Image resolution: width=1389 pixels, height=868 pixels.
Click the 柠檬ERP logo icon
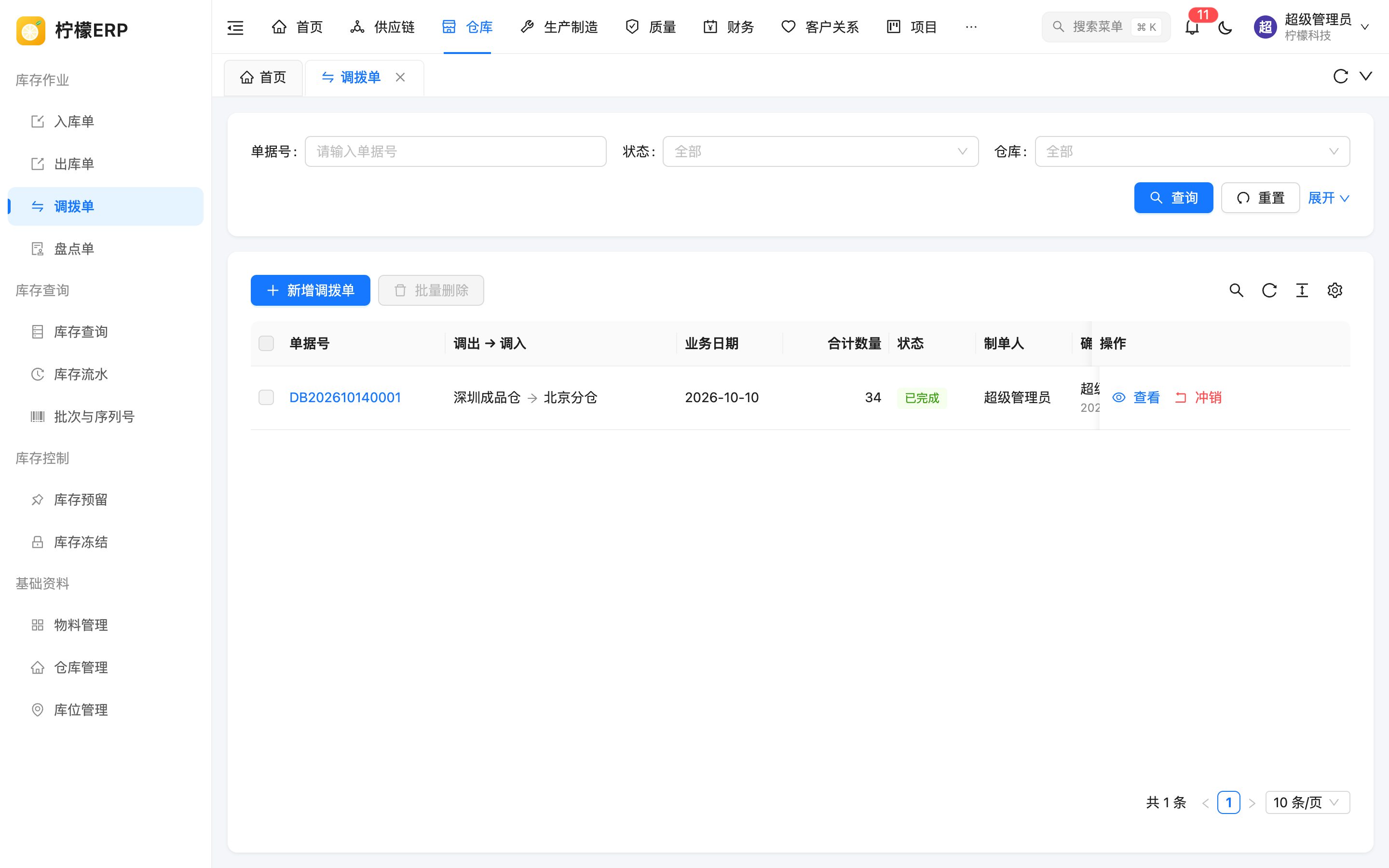(31, 30)
